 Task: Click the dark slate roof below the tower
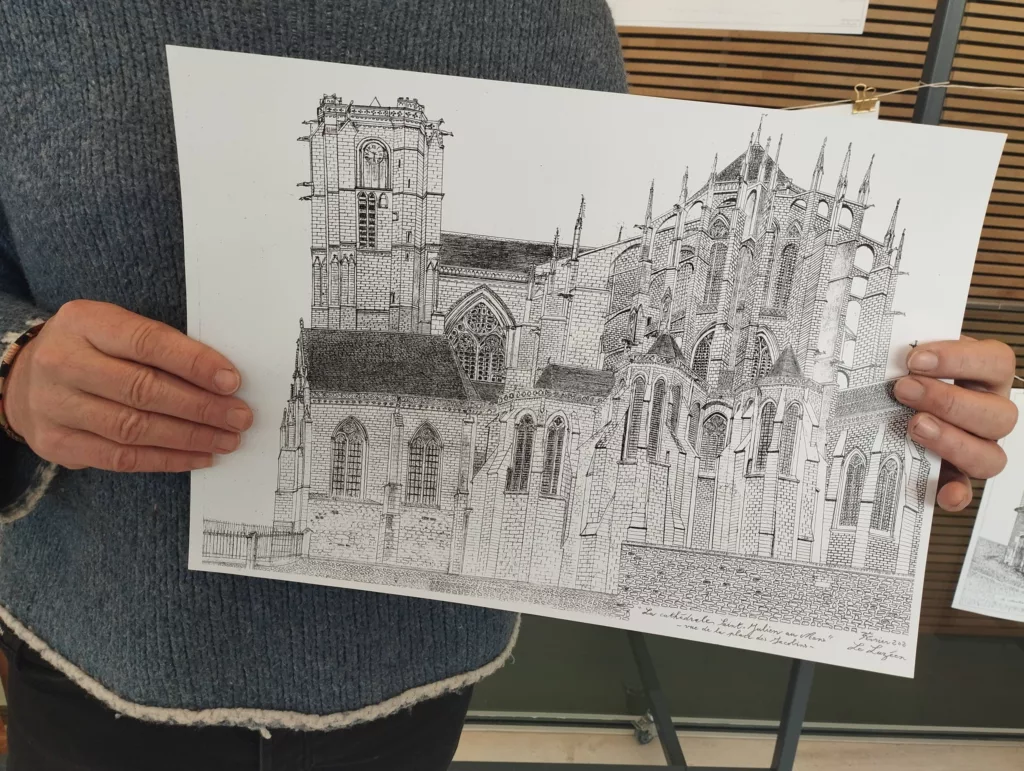click(x=380, y=362)
